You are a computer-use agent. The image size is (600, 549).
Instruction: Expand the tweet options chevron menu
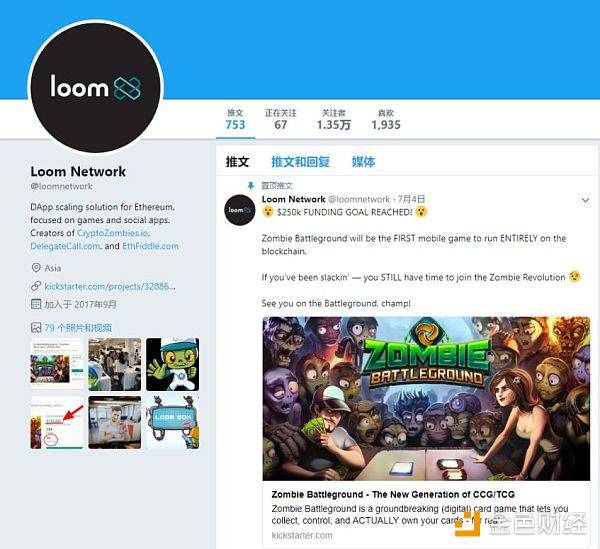coord(585,200)
